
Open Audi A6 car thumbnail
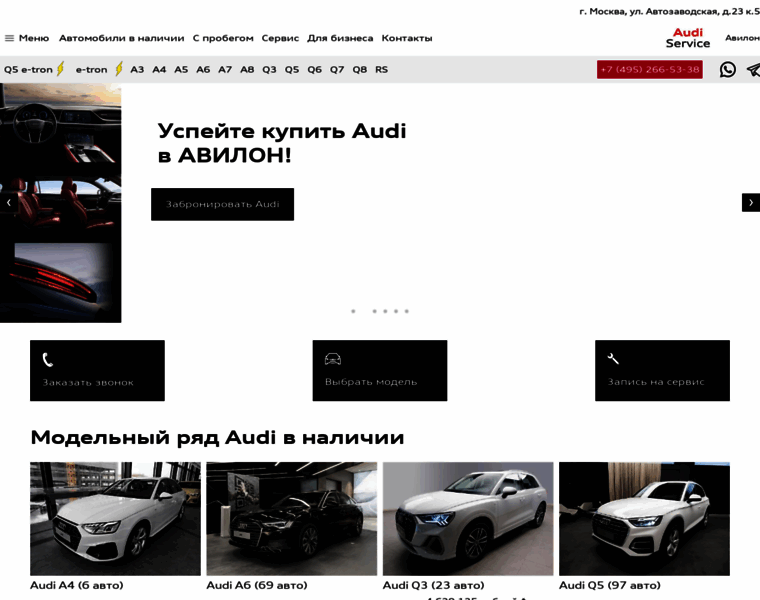coord(292,519)
